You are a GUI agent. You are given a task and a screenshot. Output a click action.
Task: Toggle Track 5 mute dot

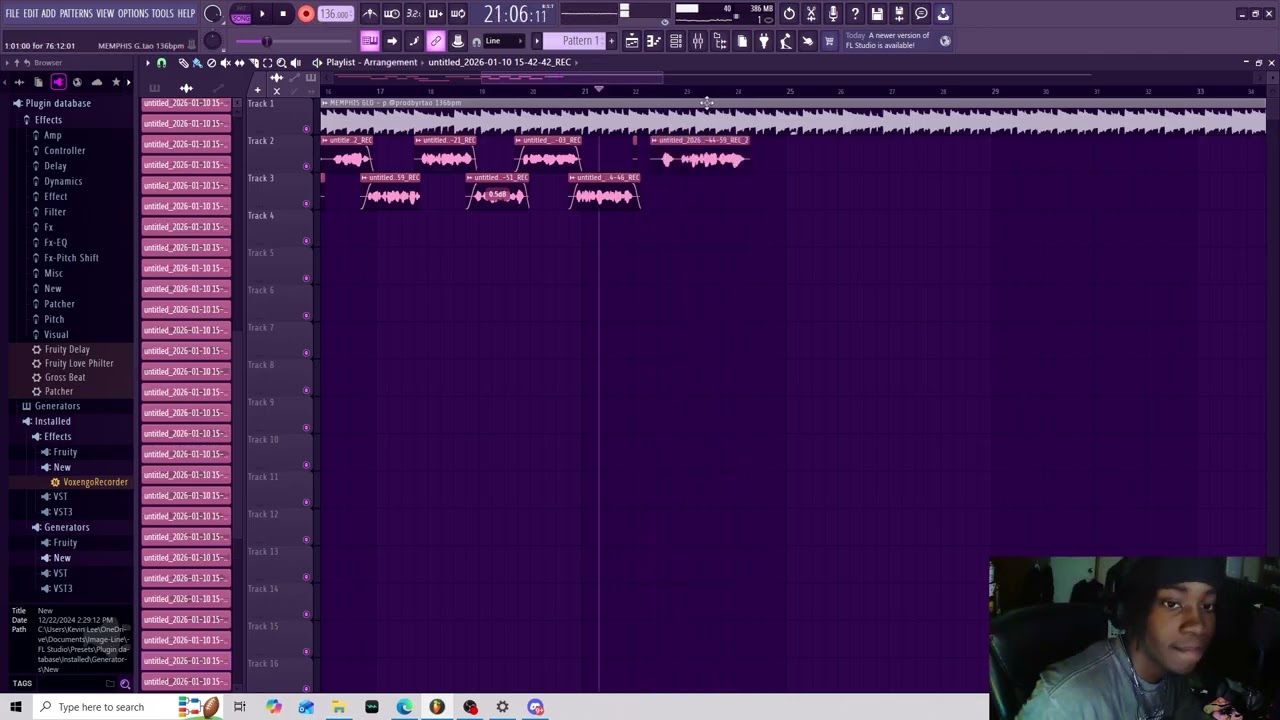click(306, 278)
